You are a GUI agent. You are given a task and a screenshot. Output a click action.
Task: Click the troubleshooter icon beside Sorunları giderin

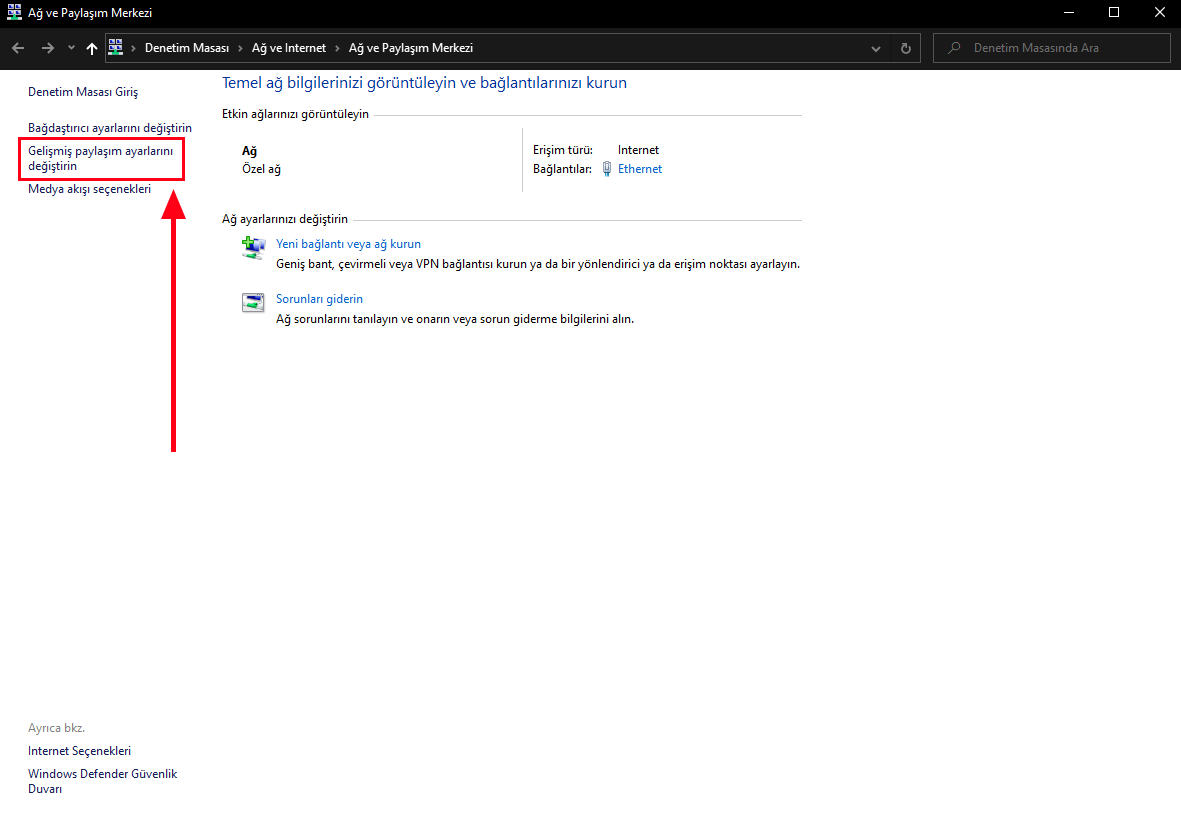pyautogui.click(x=253, y=303)
